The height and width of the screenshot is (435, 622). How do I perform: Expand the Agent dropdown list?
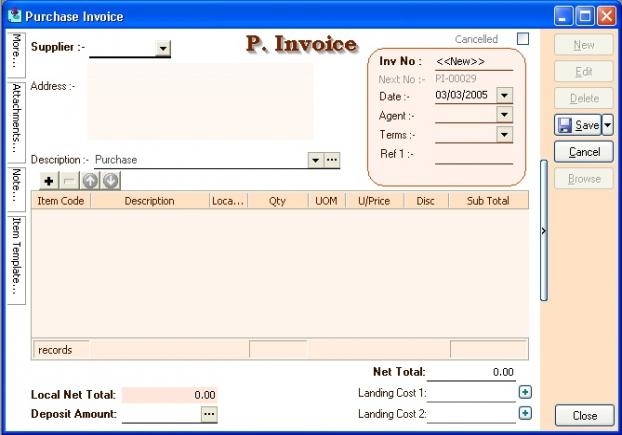(504, 115)
